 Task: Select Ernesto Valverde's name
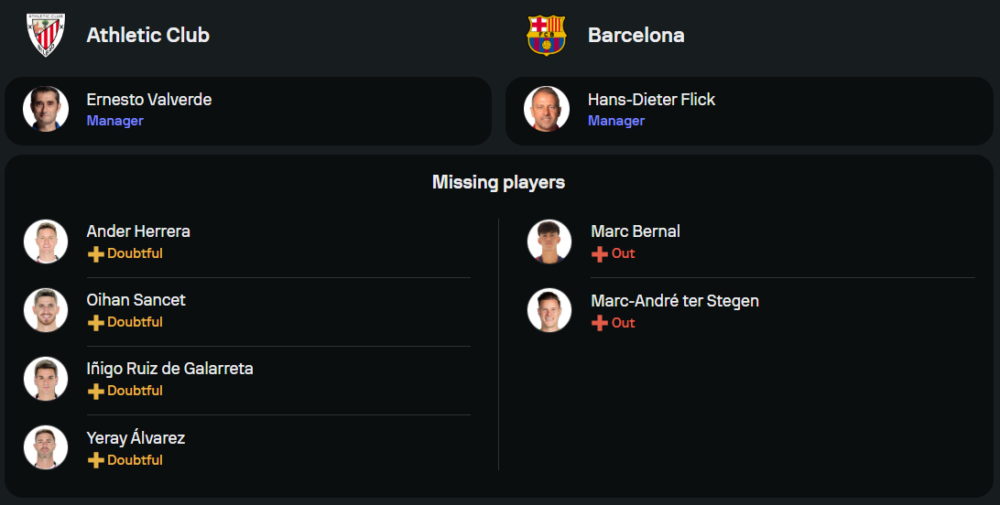pos(149,100)
